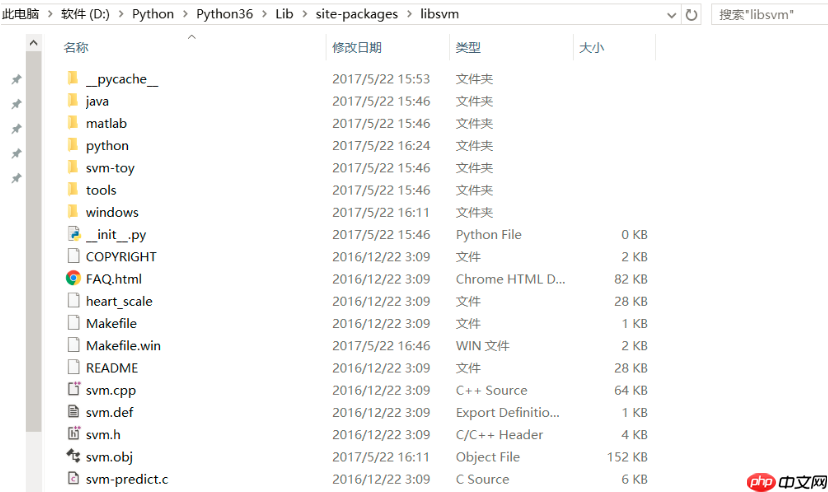Select the java folder icon
Image resolution: width=828 pixels, height=492 pixels.
tap(73, 100)
